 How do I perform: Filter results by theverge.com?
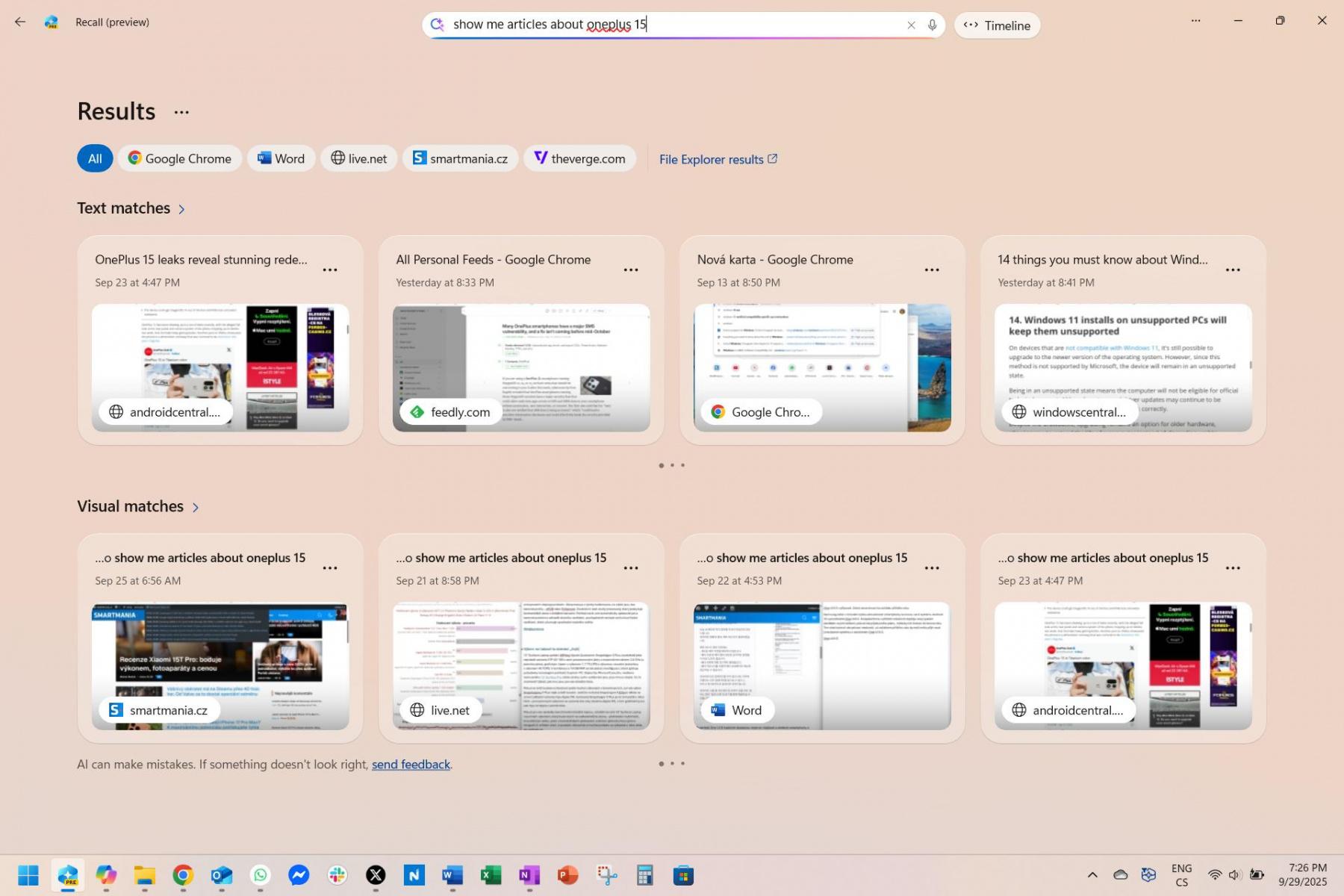click(579, 158)
